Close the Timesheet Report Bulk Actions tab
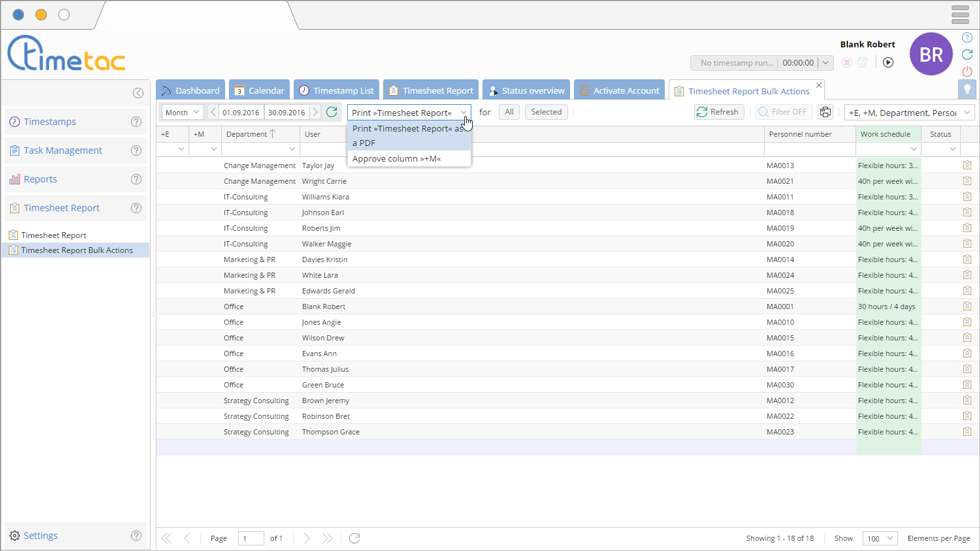The width and height of the screenshot is (980, 551). pyautogui.click(x=819, y=85)
